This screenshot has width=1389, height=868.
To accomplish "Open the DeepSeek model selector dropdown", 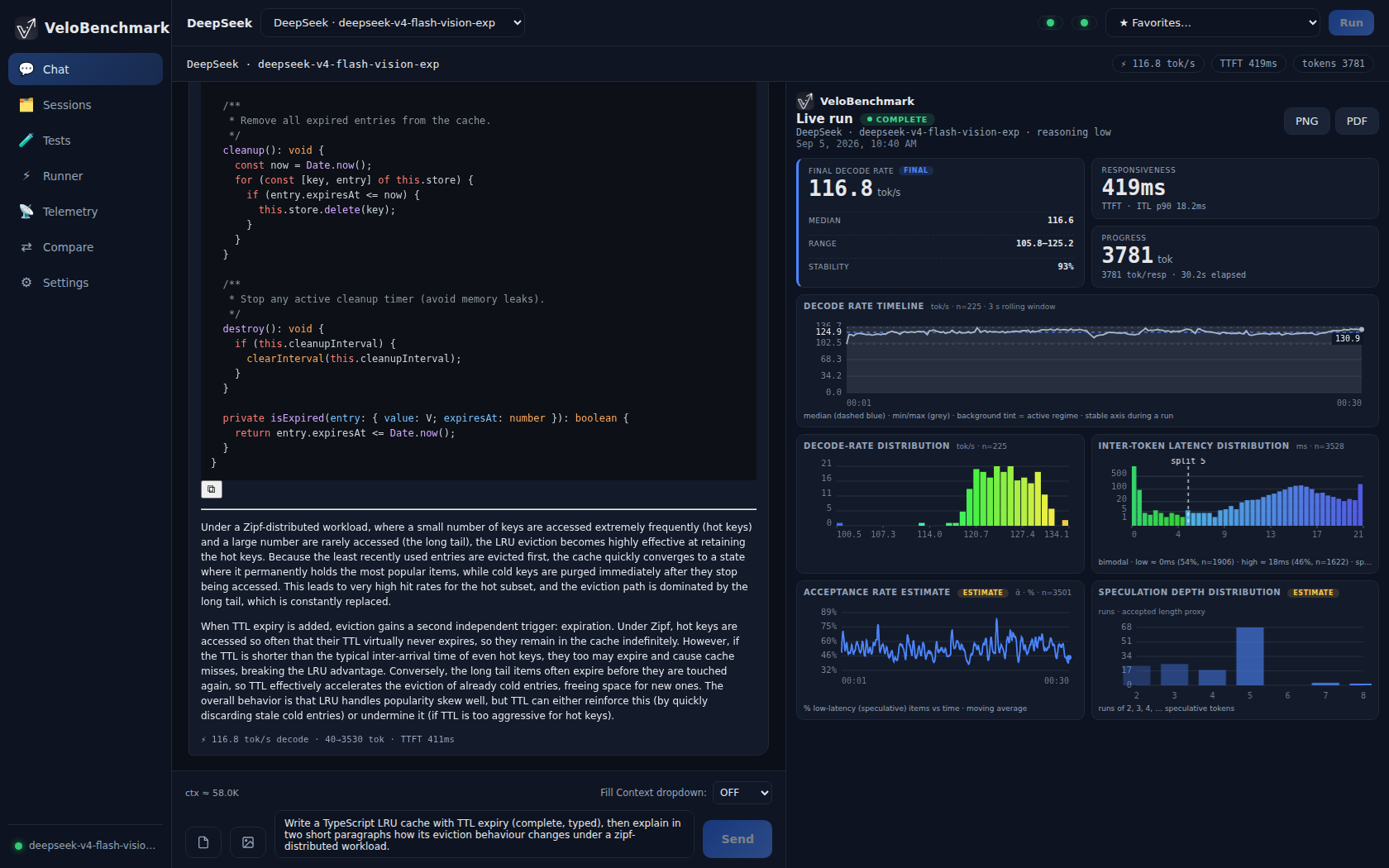I will click(393, 23).
